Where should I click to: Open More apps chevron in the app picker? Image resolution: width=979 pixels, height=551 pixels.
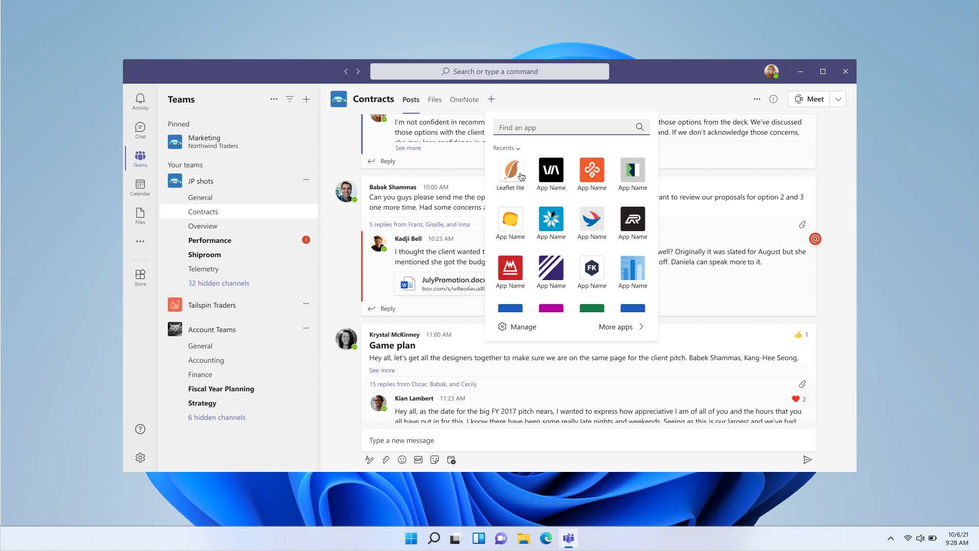(641, 327)
